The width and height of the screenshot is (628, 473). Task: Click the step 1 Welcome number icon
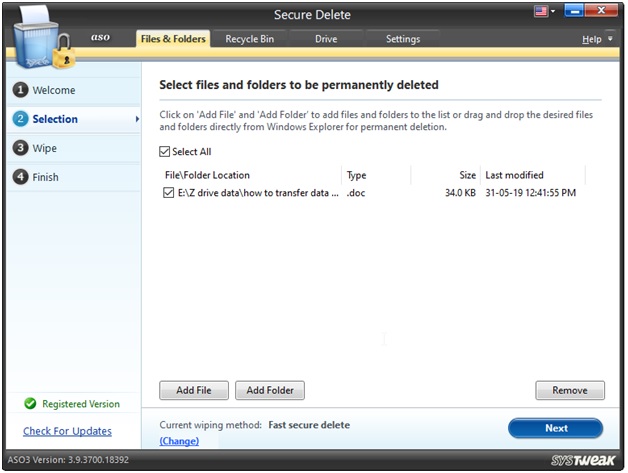(20, 90)
